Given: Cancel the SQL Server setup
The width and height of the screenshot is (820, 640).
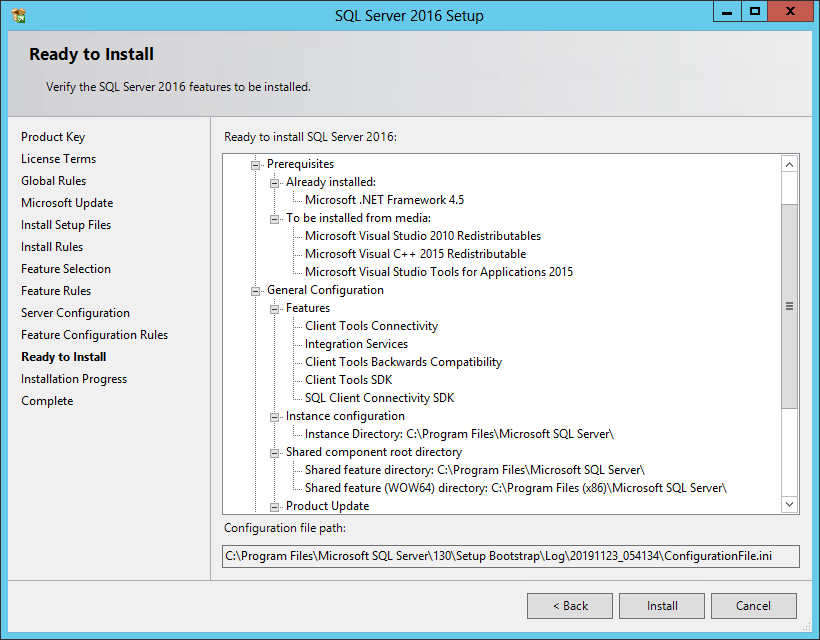Looking at the screenshot, I should click(754, 606).
